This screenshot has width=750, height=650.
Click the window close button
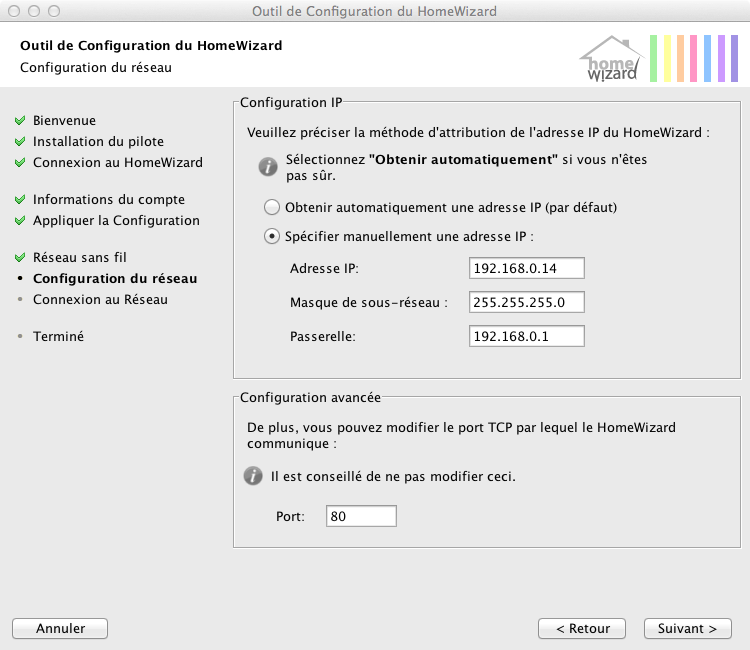click(x=14, y=11)
